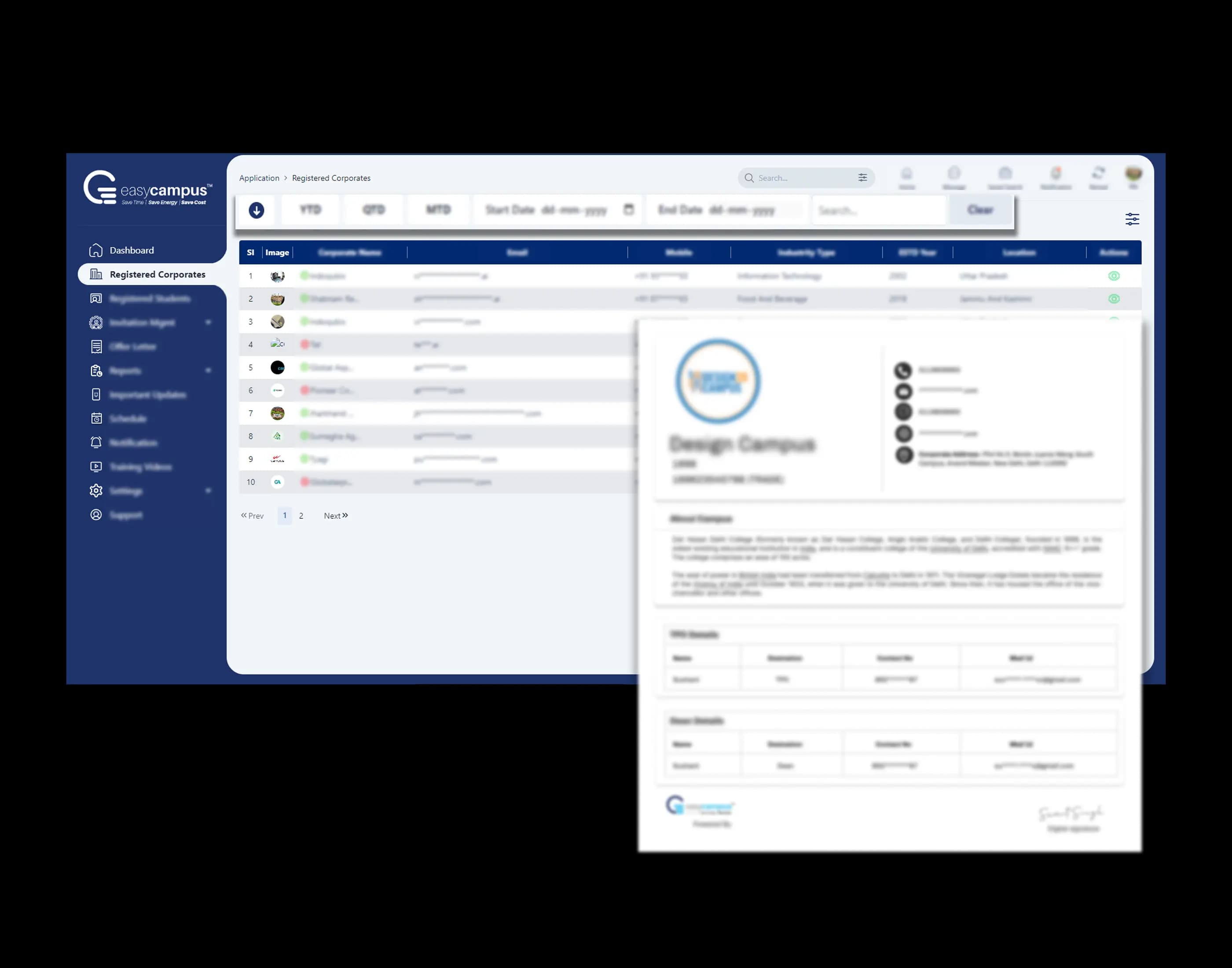Expand the Settings sidebar submenu
Viewport: 1232px width, 968px height.
coord(208,491)
